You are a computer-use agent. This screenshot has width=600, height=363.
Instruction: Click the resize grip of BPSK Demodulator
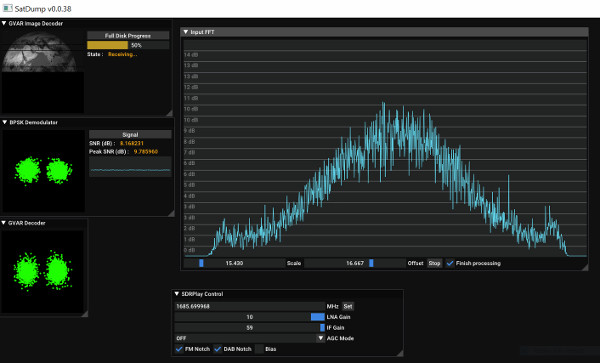(x=171, y=213)
